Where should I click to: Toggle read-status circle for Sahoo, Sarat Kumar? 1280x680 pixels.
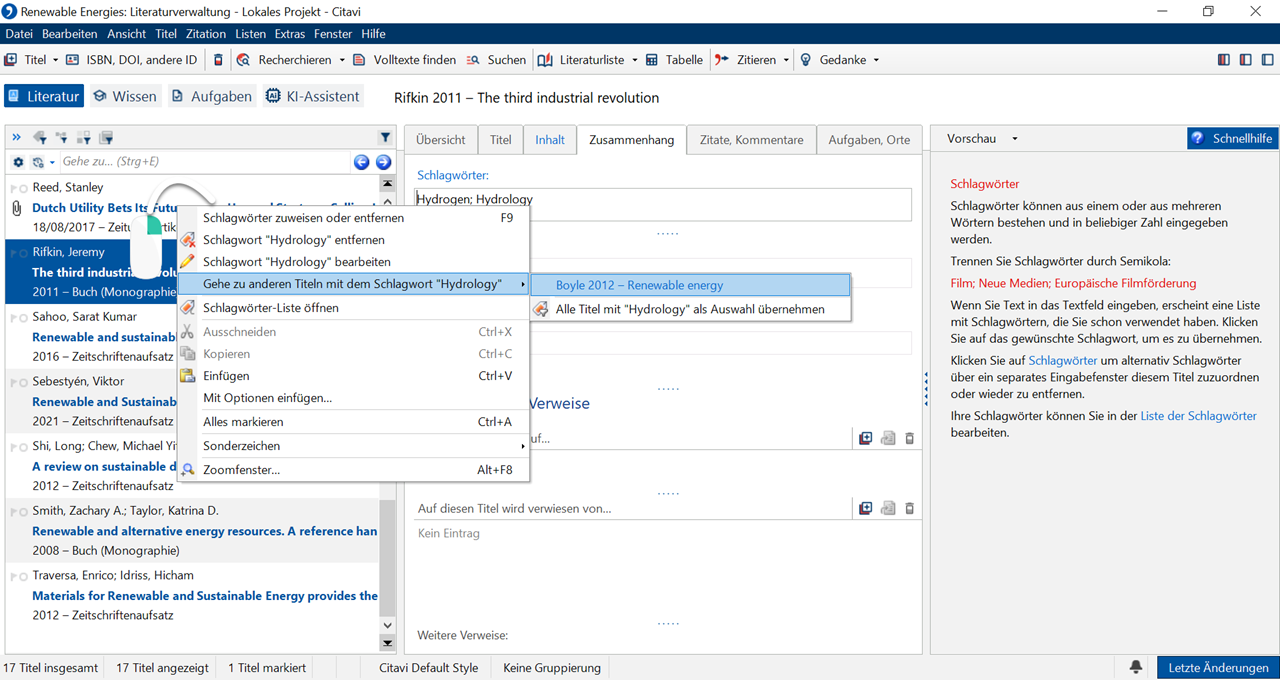pos(22,318)
